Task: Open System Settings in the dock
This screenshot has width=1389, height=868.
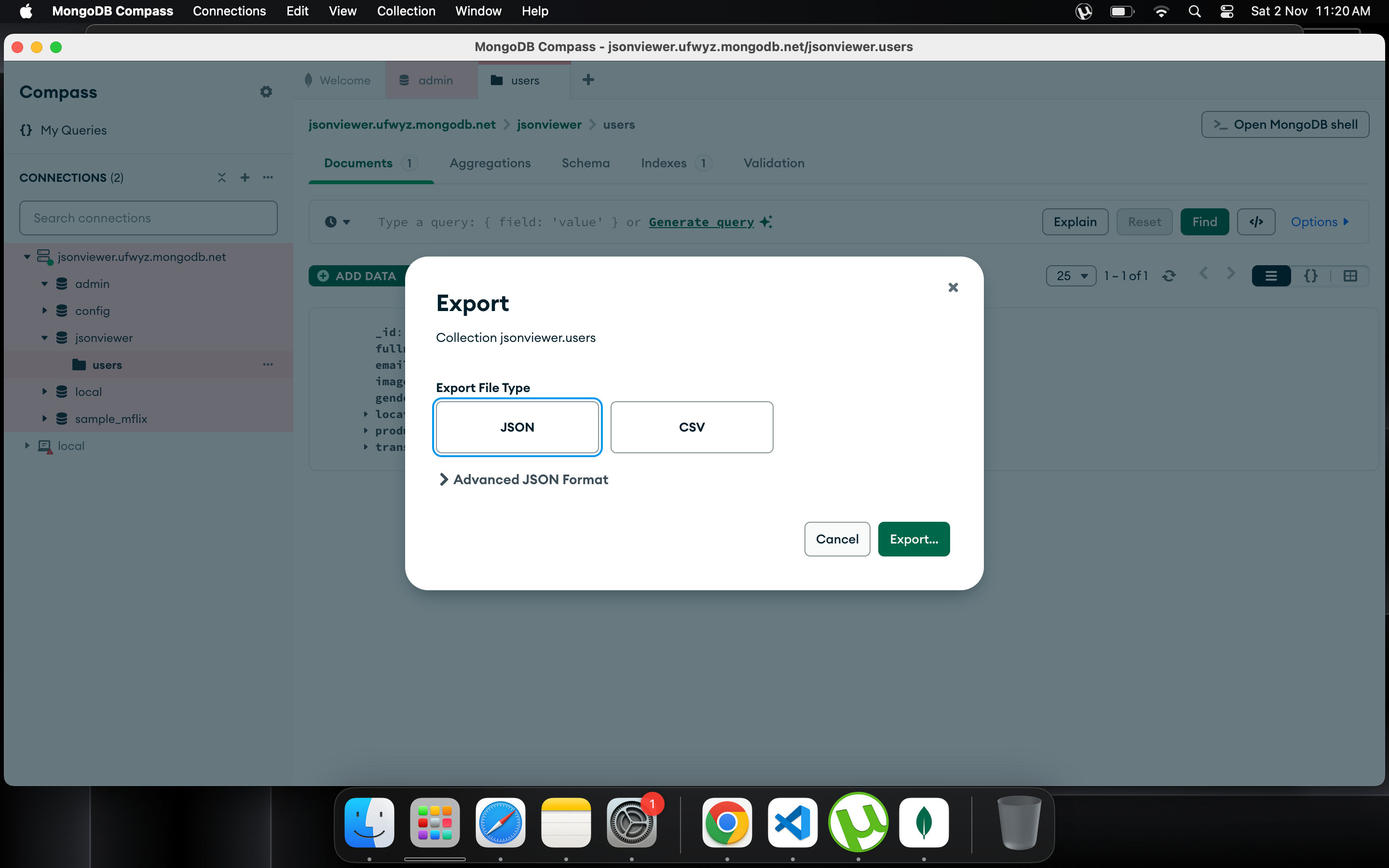Action: (631, 823)
